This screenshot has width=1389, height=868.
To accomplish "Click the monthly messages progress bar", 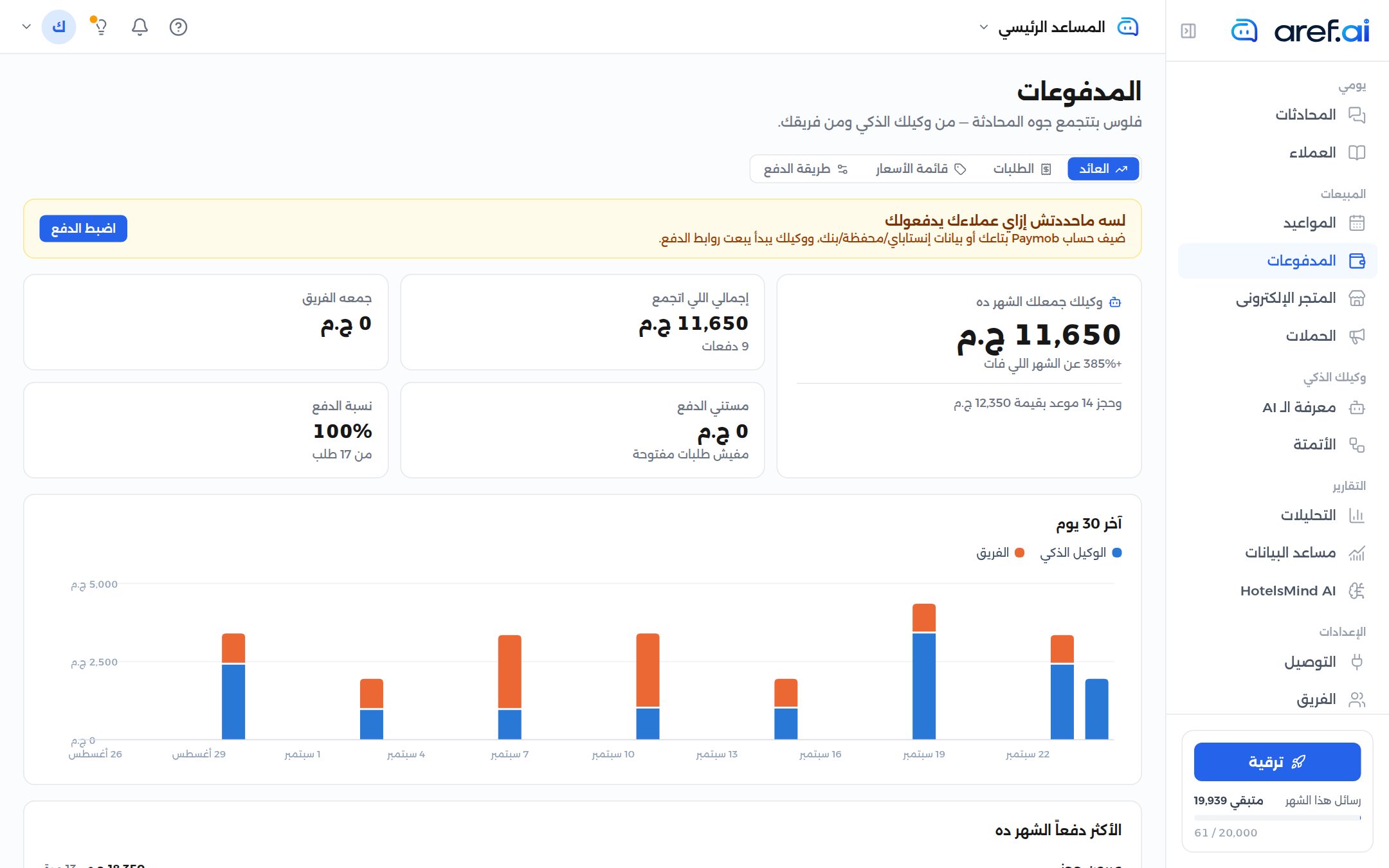I will click(x=1277, y=818).
